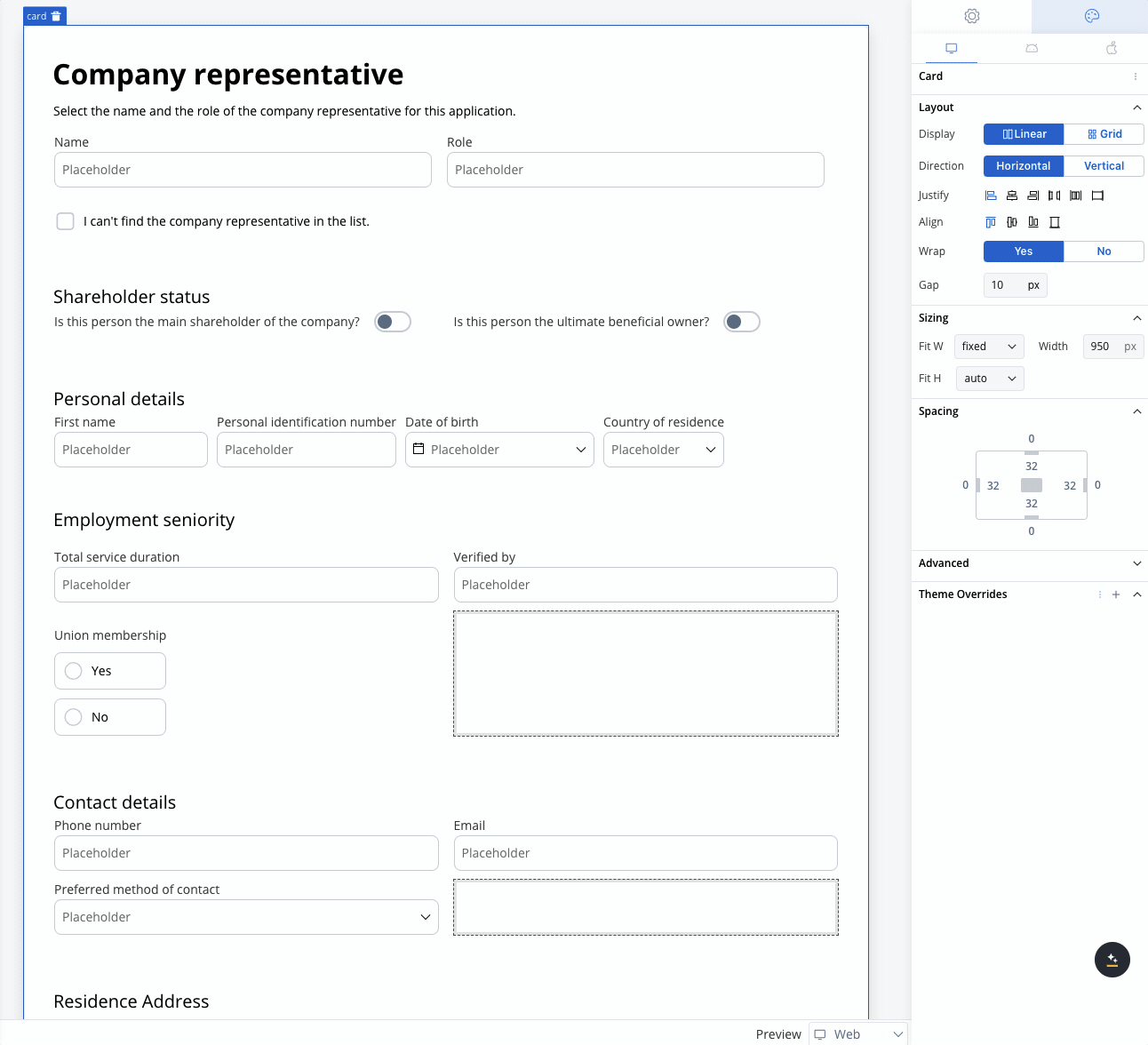Viewport: 1148px width, 1045px height.
Task: Set justify to start
Action: (x=991, y=195)
